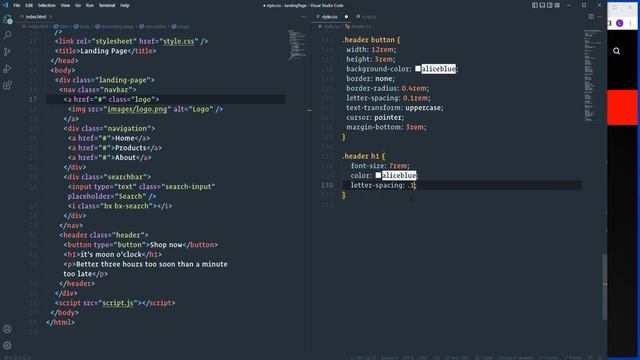Click the .header h1 breadcrumb in style.css

pyautogui.click(x=358, y=27)
